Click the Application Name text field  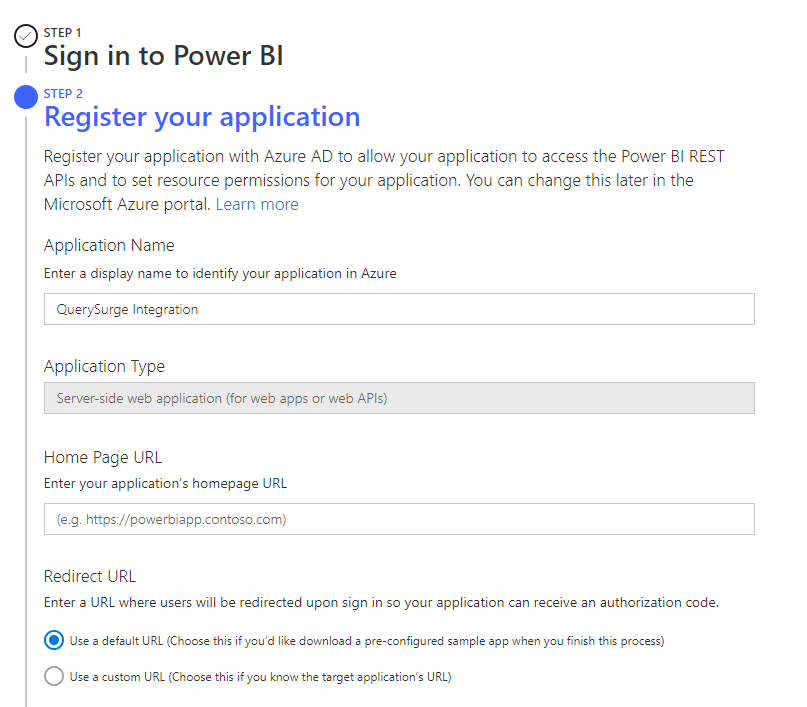399,309
